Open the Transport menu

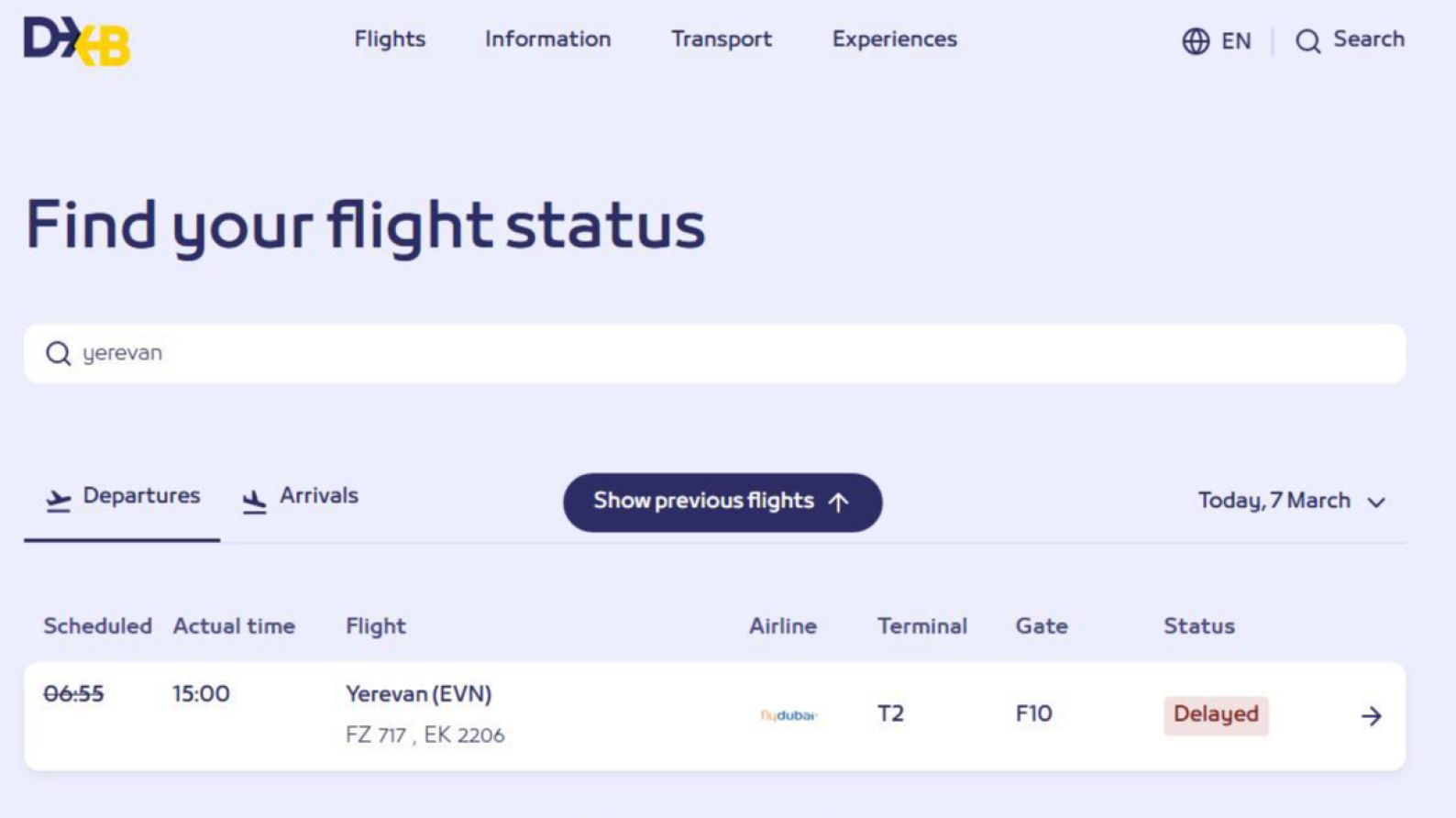[721, 39]
